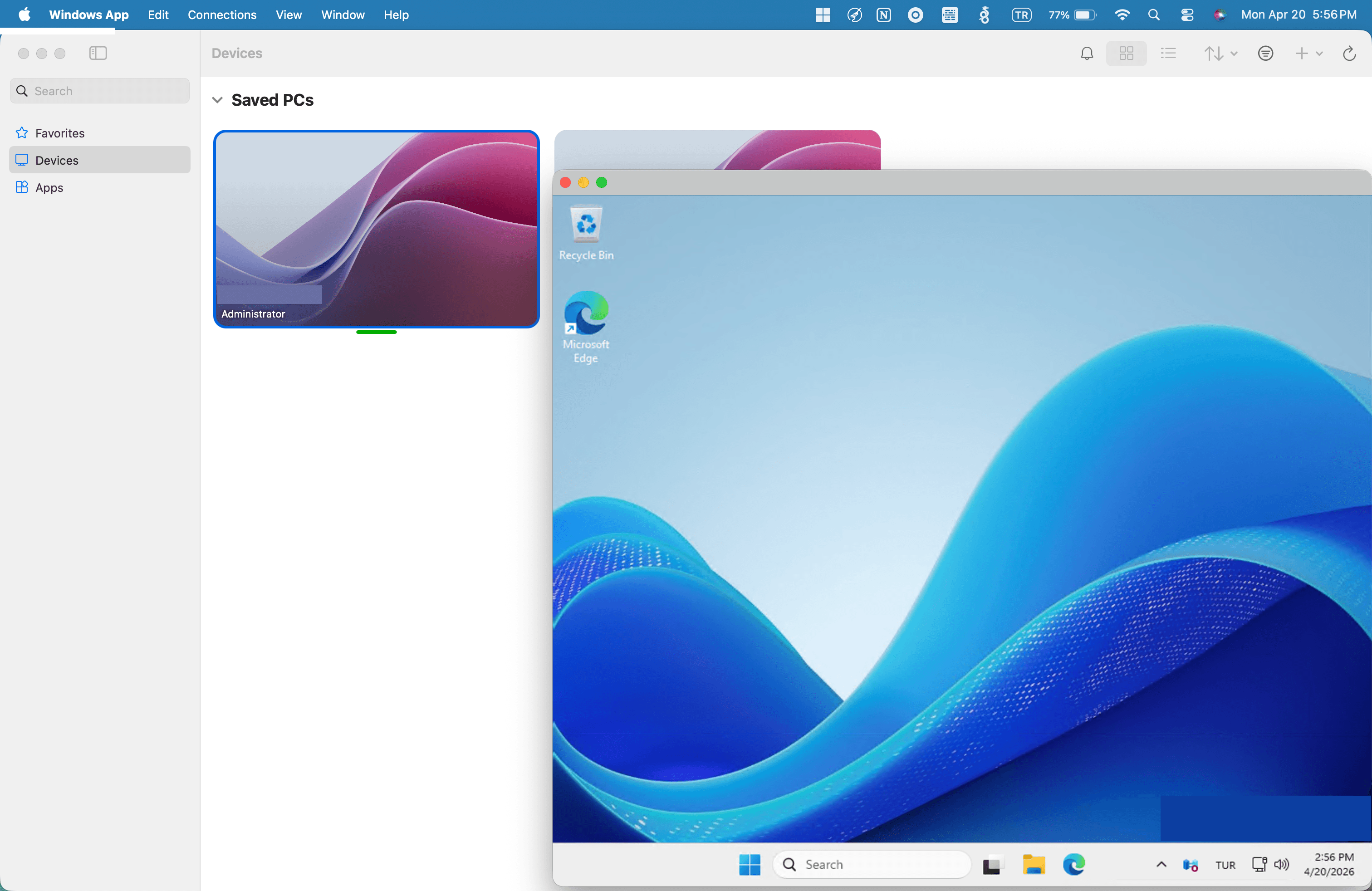Image resolution: width=1372 pixels, height=891 pixels.
Task: Click the Siri menu bar icon
Action: click(x=1220, y=15)
